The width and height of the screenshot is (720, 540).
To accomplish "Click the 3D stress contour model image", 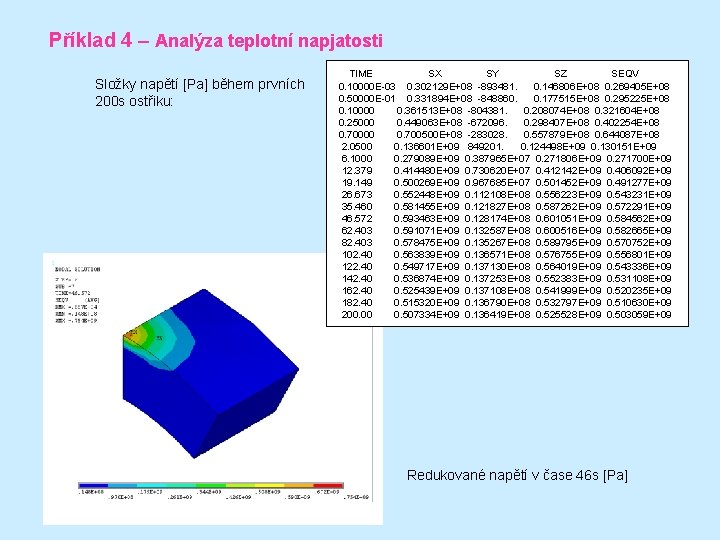I will click(x=211, y=373).
